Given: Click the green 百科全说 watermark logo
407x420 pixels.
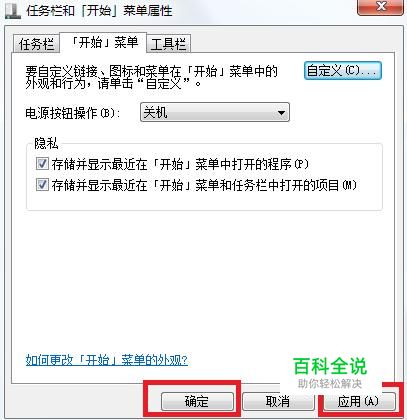Looking at the screenshot, I should tap(330, 366).
